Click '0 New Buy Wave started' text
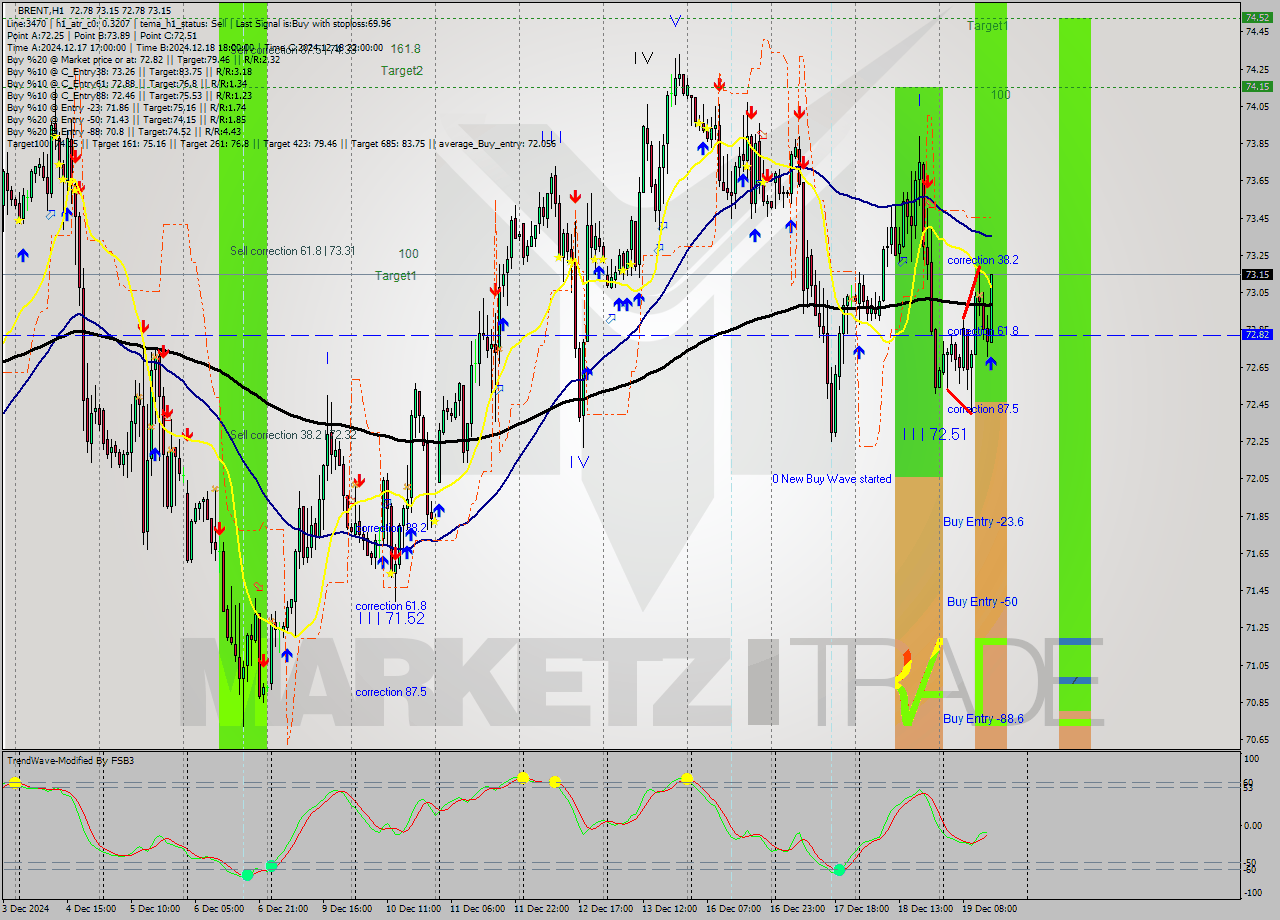Image resolution: width=1280 pixels, height=920 pixels. click(831, 479)
